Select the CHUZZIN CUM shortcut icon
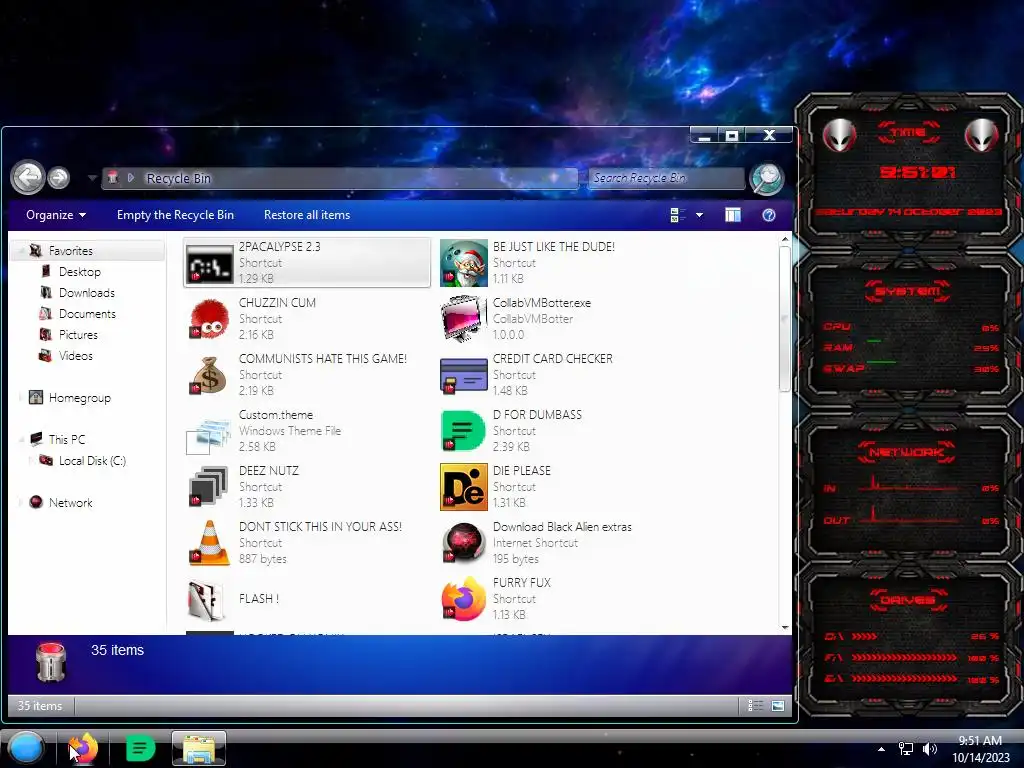Image resolution: width=1024 pixels, height=768 pixels. click(209, 319)
